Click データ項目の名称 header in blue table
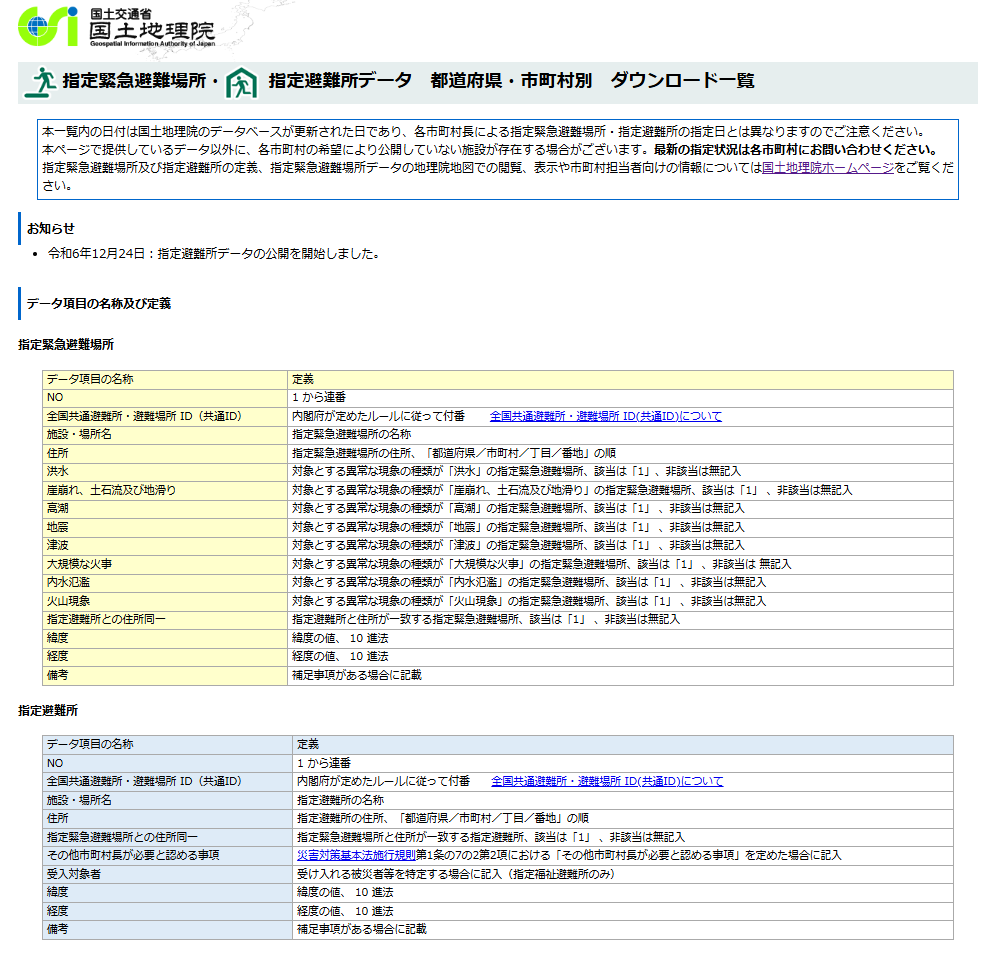This screenshot has height=964, width=984. tap(168, 744)
